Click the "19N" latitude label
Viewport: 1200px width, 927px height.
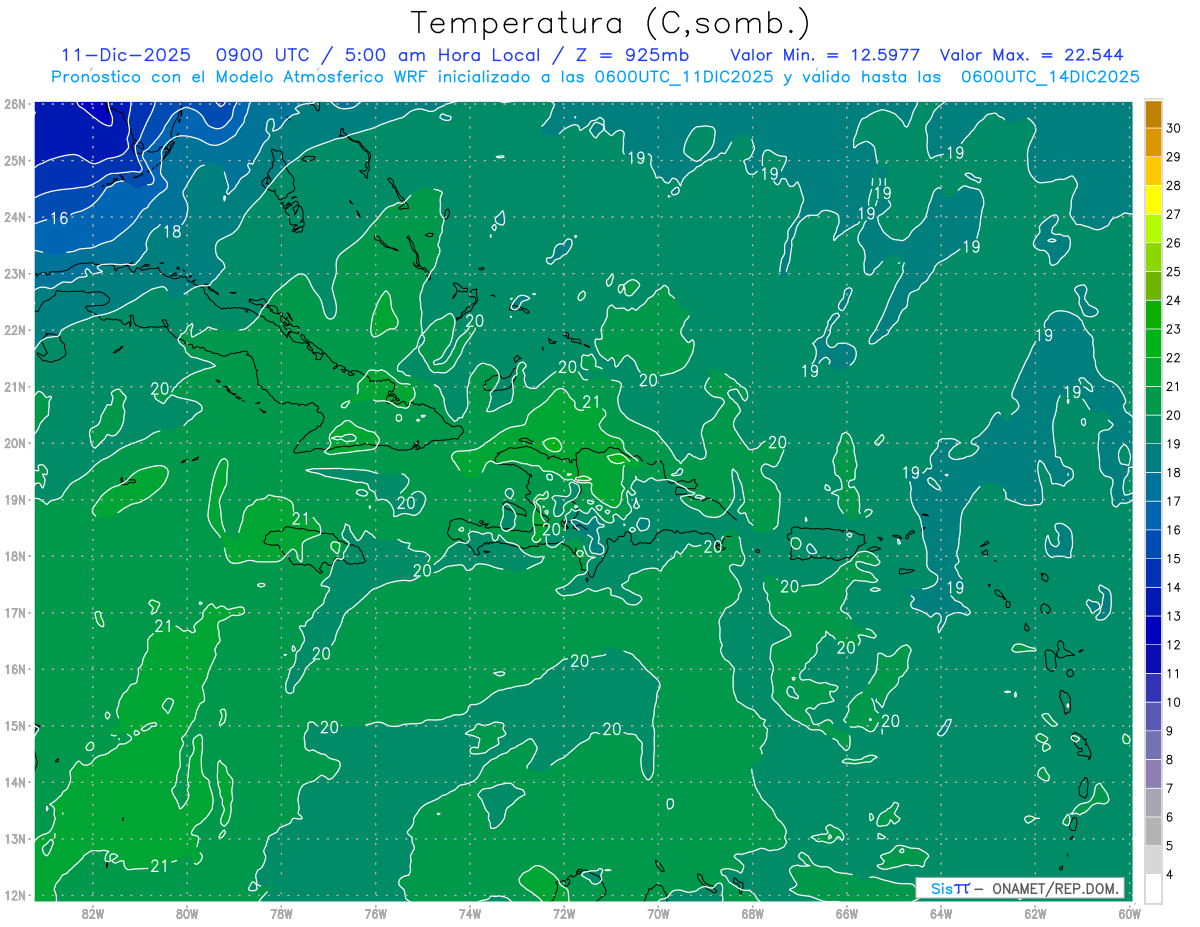(15, 500)
